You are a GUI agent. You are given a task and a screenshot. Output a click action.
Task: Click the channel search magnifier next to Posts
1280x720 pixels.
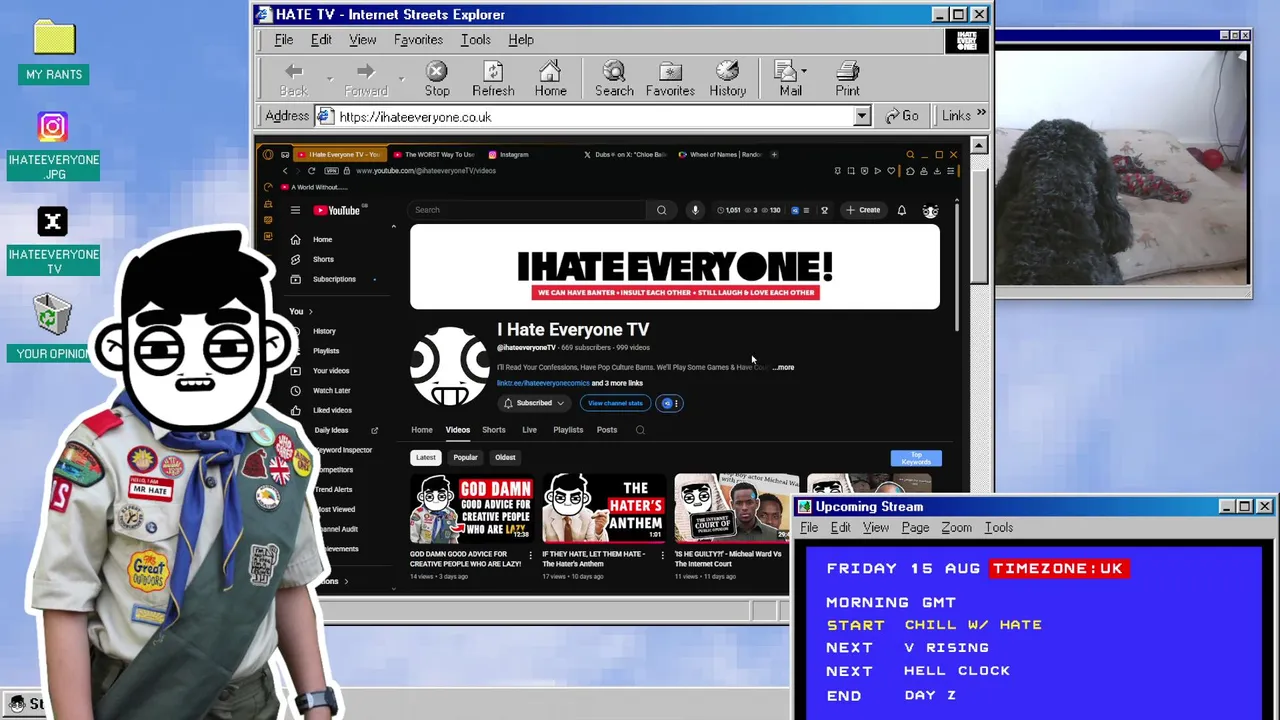pos(640,430)
